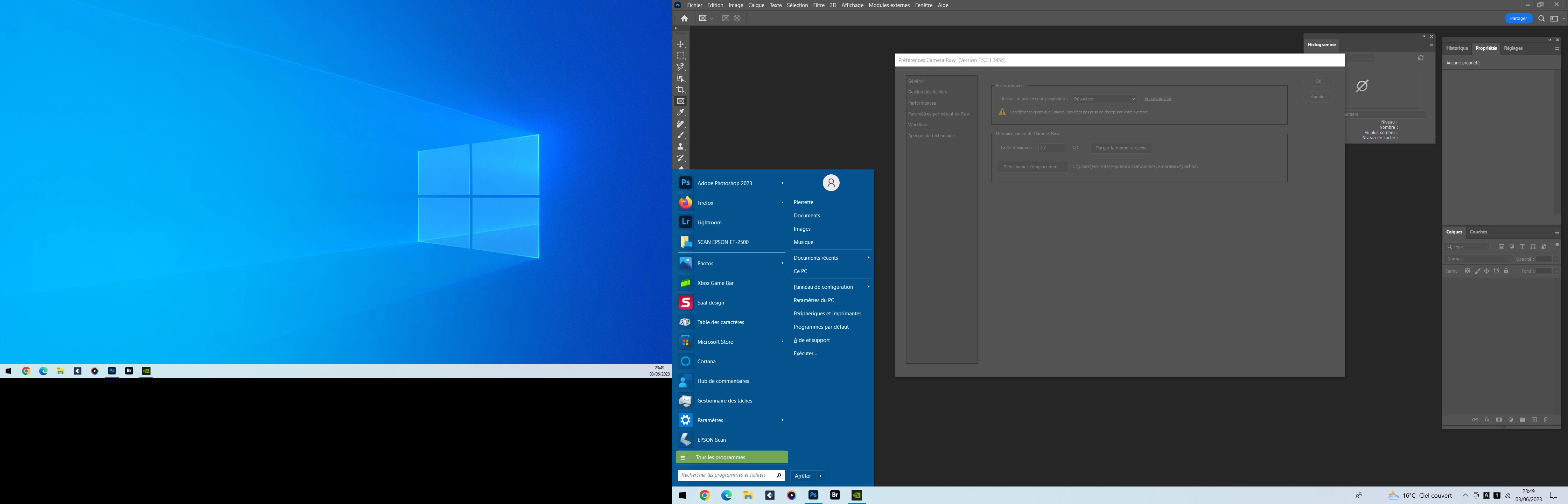Select the Move tool

click(680, 44)
